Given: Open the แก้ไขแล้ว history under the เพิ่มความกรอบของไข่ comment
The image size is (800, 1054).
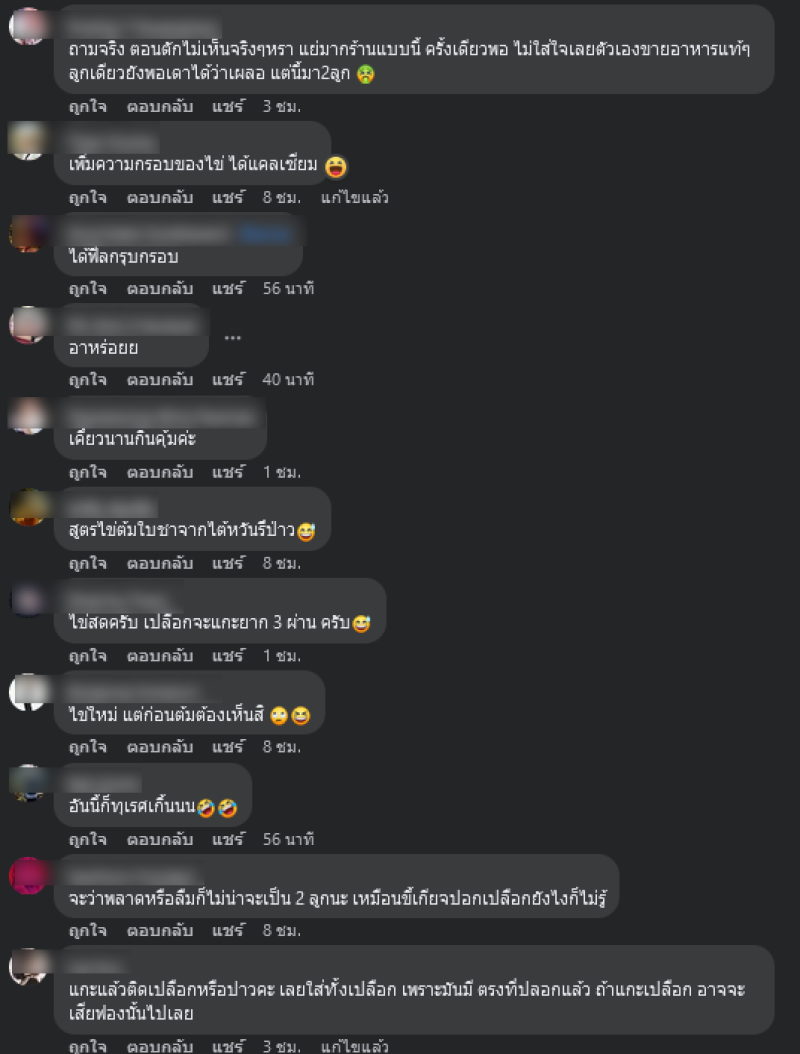Looking at the screenshot, I should coord(354,198).
